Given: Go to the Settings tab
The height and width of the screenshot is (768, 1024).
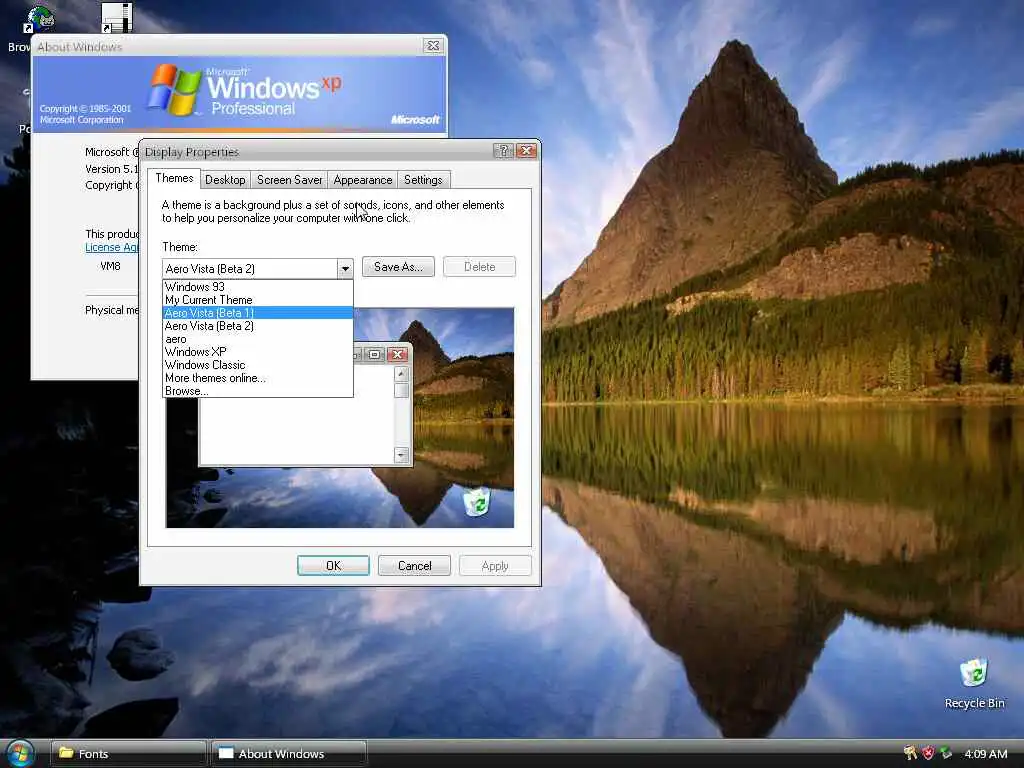Looking at the screenshot, I should [x=423, y=180].
